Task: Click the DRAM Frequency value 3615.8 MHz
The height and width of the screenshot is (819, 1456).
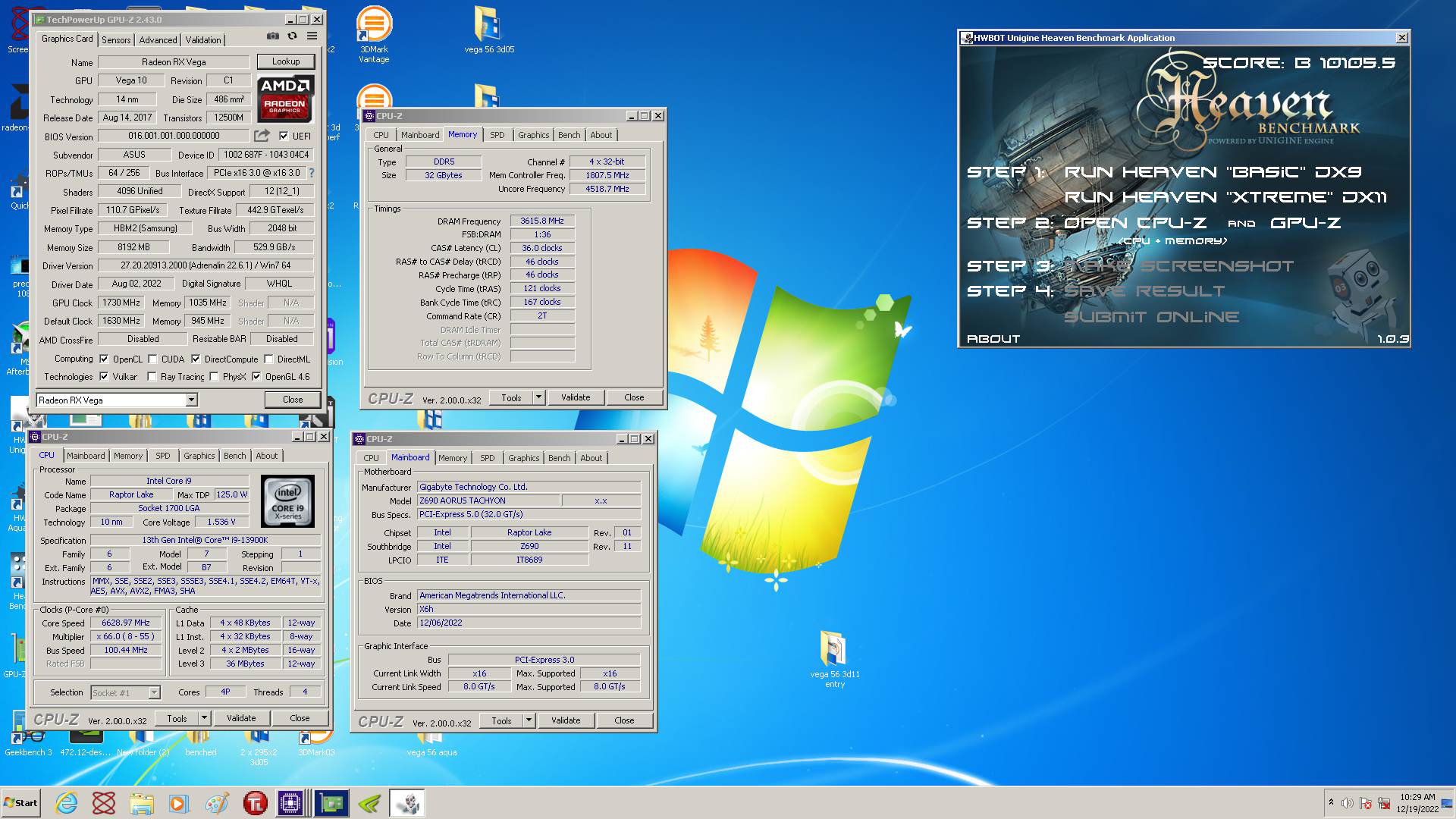Action: coord(542,221)
